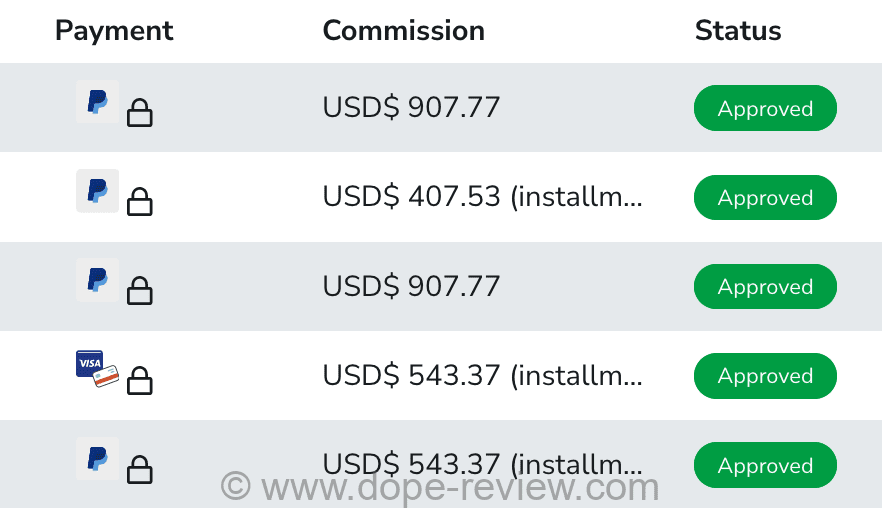This screenshot has width=882, height=508.
Task: Click PayPal icon in the last row
Action: pos(97,458)
